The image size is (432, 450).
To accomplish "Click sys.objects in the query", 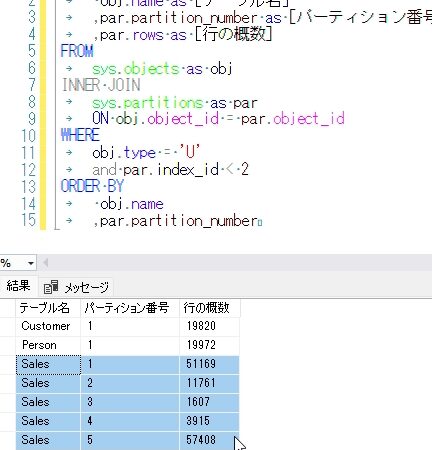I will (x=136, y=69).
